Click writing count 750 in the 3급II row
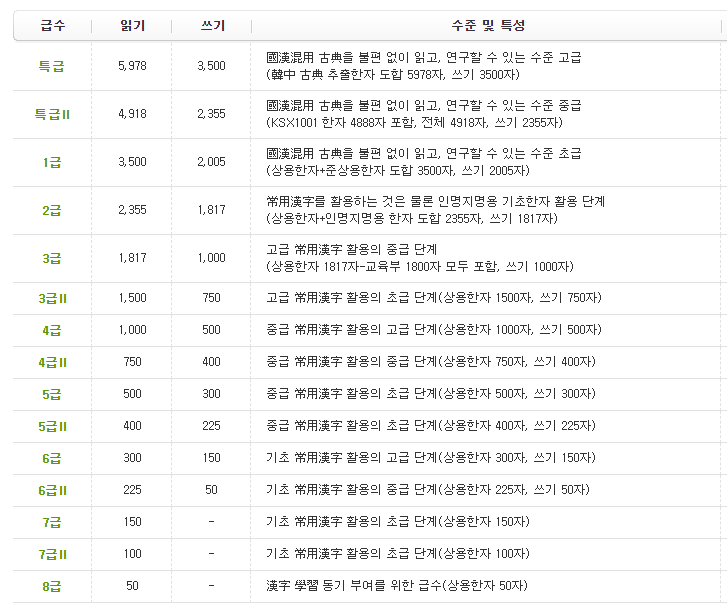 [x=211, y=298]
